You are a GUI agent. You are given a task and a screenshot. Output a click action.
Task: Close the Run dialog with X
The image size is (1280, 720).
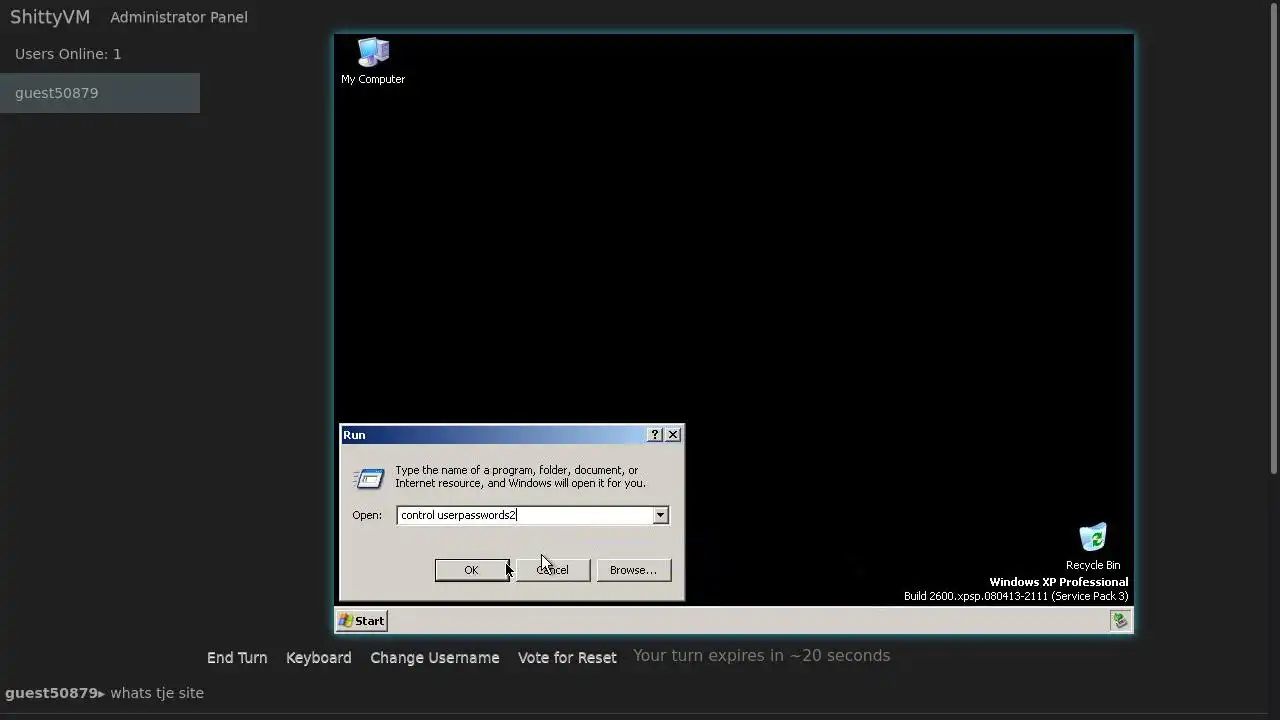[673, 435]
